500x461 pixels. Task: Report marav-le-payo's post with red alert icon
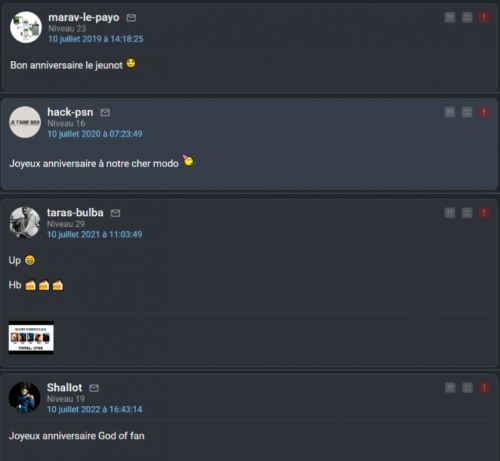(x=484, y=17)
